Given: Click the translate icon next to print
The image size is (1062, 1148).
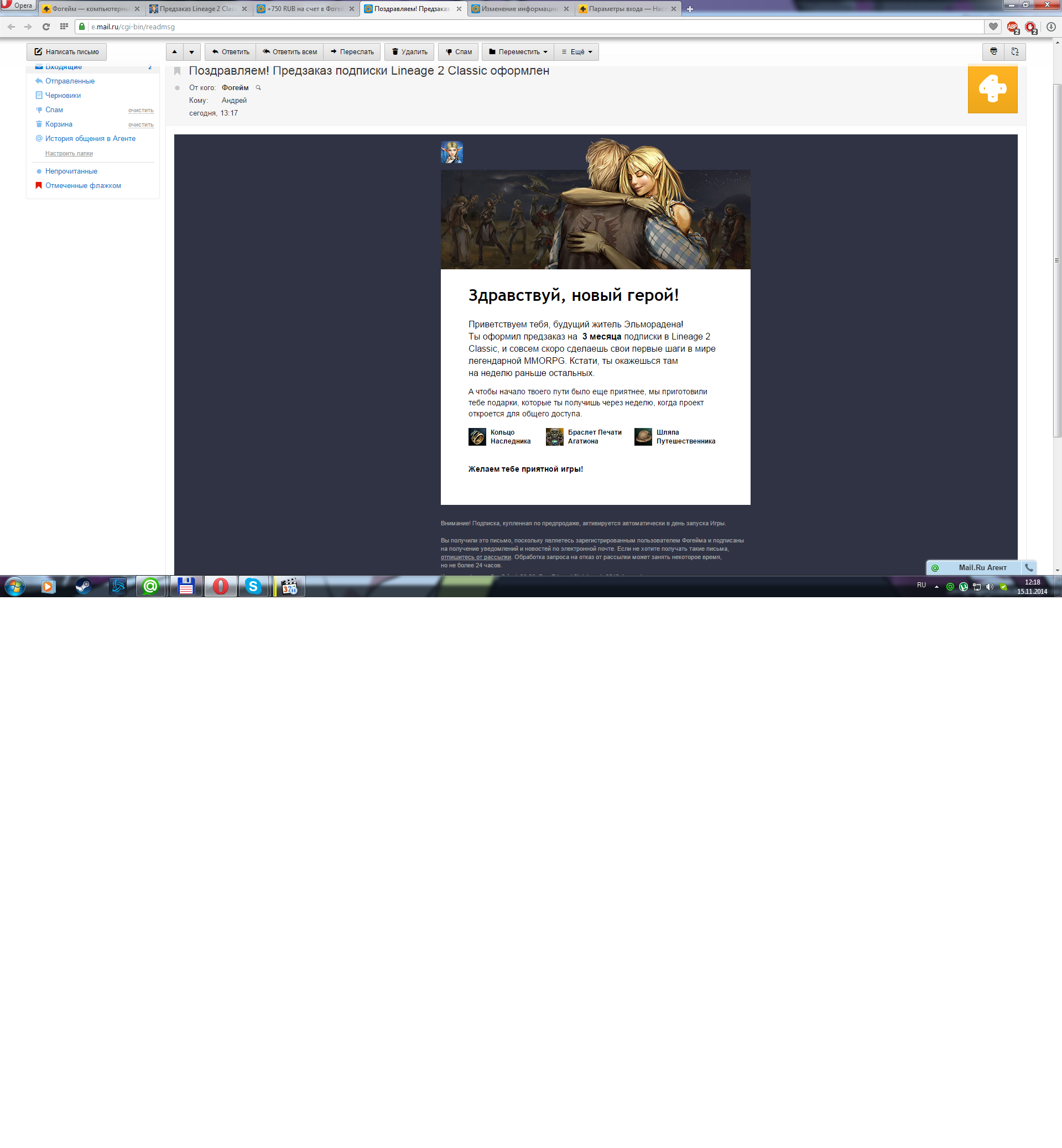Looking at the screenshot, I should point(1015,52).
